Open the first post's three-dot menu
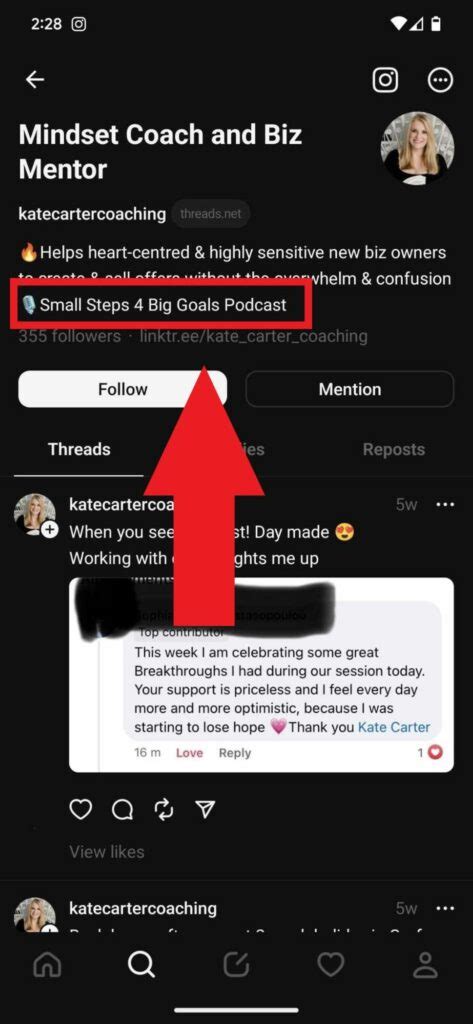This screenshot has width=473, height=1024. (x=445, y=505)
